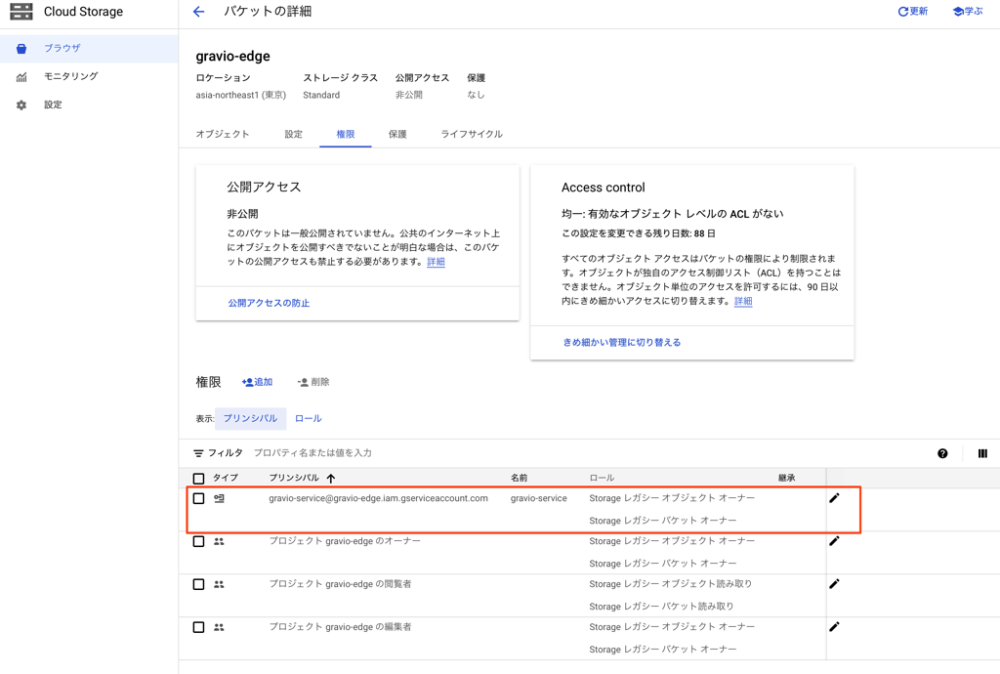Click asia-northeast1 (東京) location value

coord(240,95)
